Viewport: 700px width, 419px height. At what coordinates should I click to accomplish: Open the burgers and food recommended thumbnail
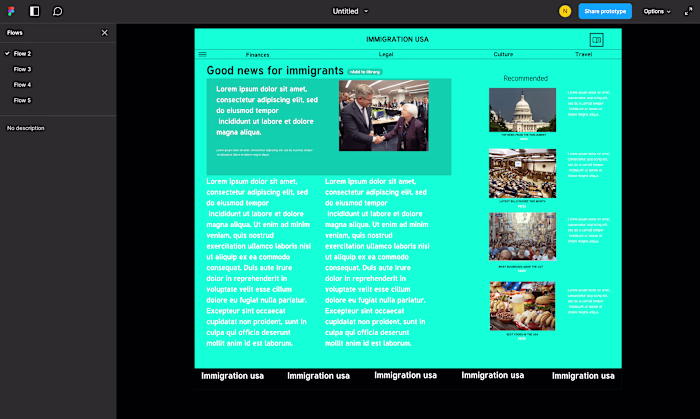(522, 306)
